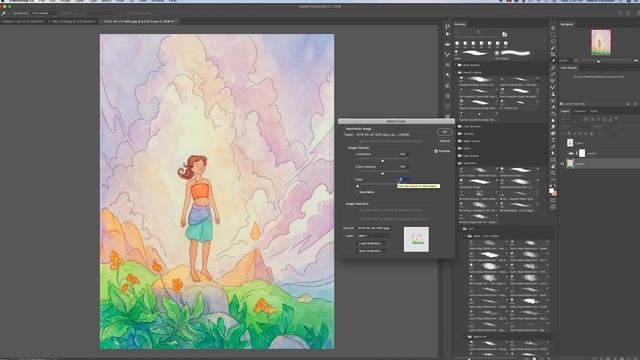Click the Luminance value field
640x360 pixels.
coord(403,154)
